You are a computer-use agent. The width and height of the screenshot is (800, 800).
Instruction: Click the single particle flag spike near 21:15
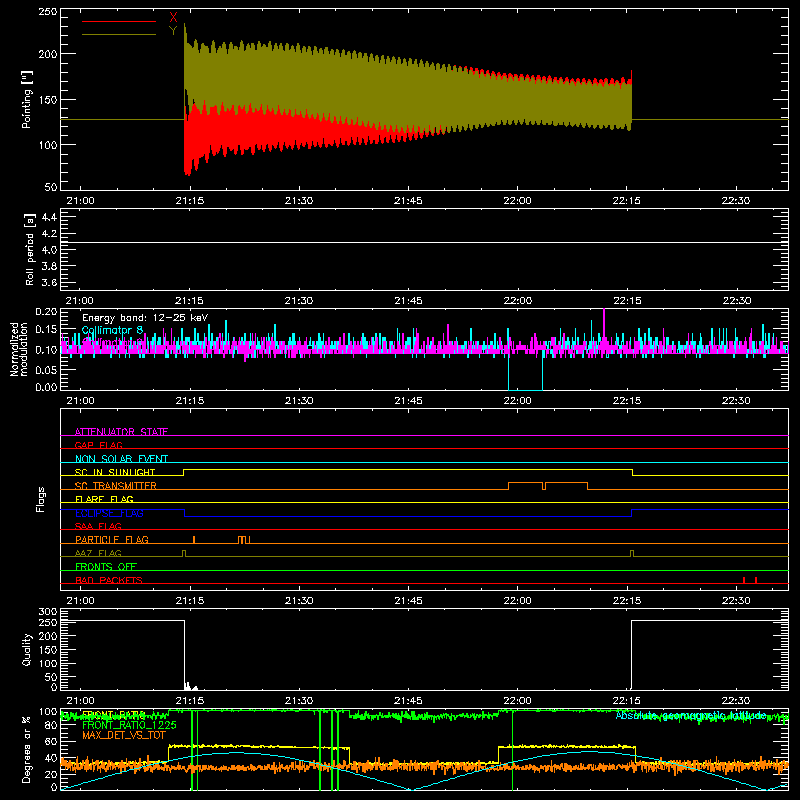pos(194,540)
